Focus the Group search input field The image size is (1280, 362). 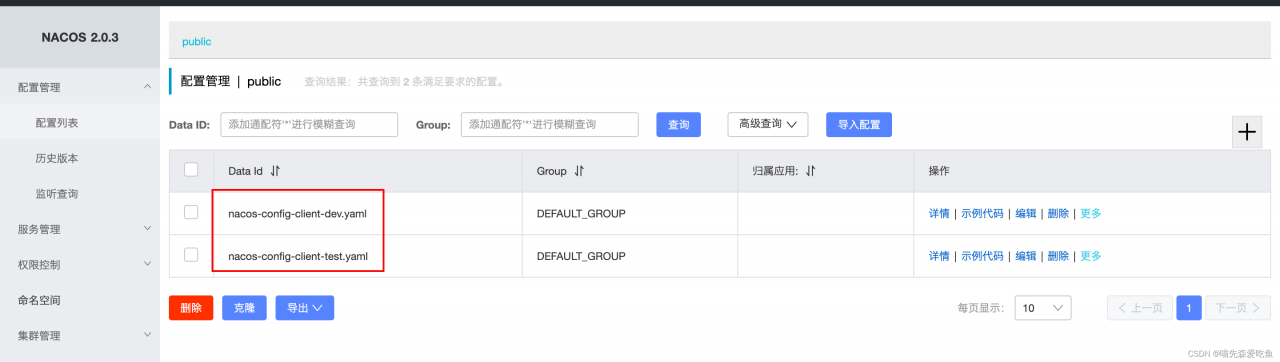549,124
